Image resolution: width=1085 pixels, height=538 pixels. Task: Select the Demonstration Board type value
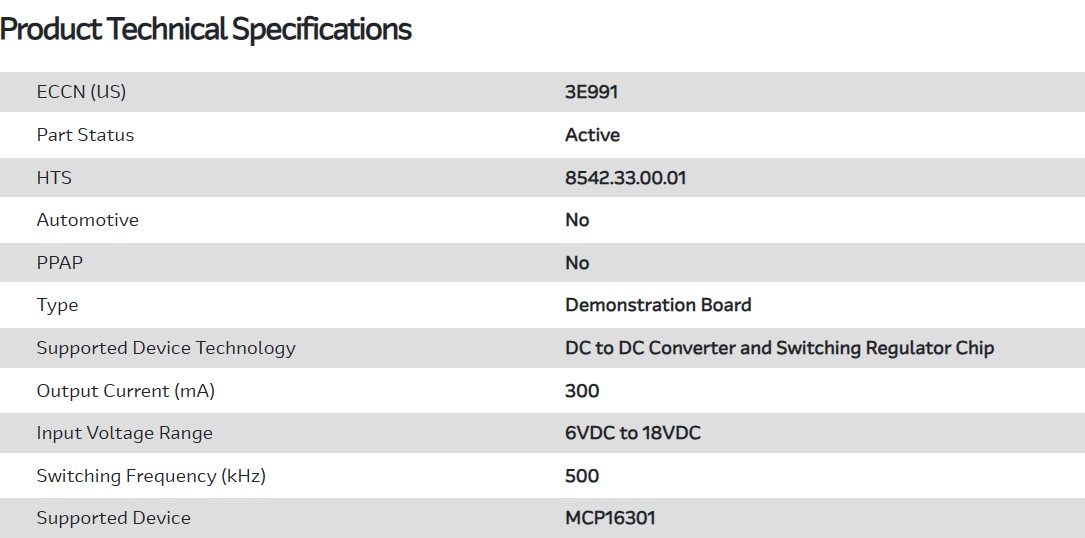[x=658, y=305]
